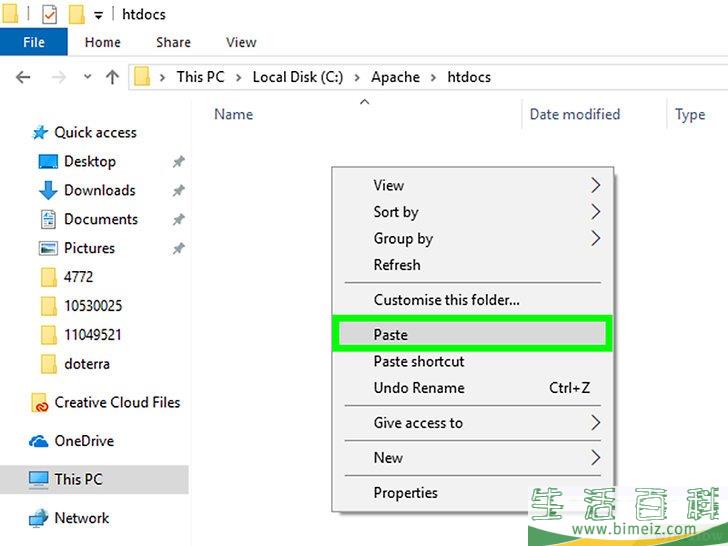Open OneDrive in the navigation pane
Screen dimensions: 728x546
click(84, 441)
